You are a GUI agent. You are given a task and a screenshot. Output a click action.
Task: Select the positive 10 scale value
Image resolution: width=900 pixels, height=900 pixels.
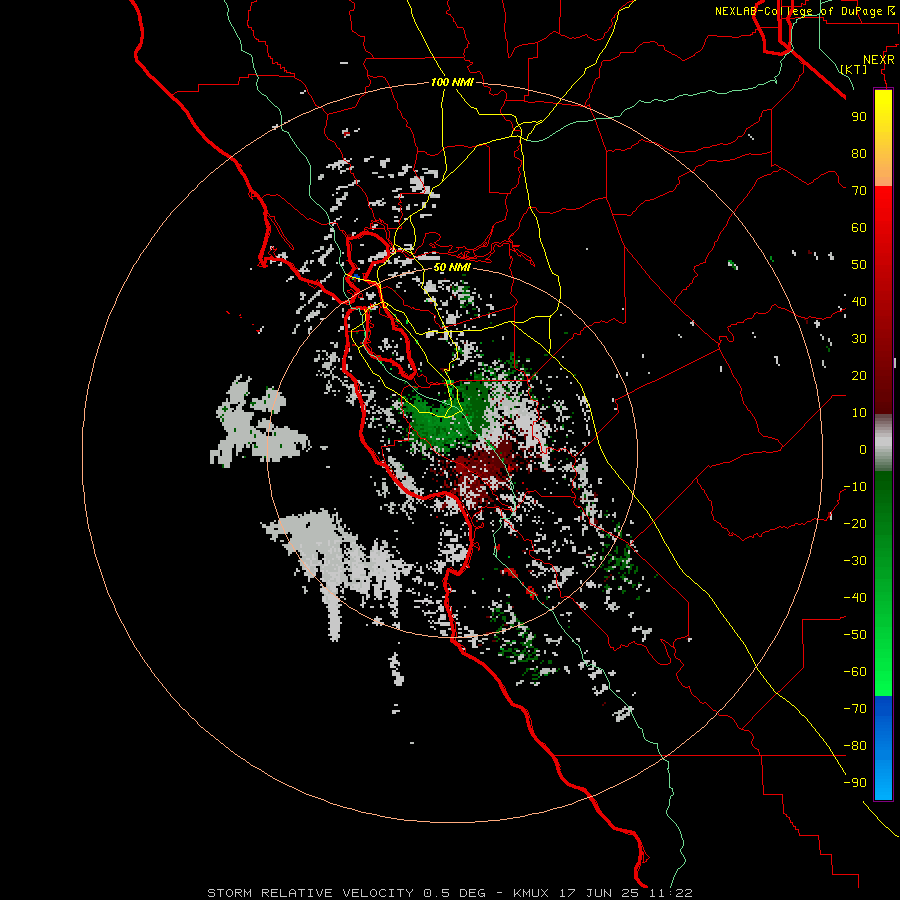(x=859, y=413)
